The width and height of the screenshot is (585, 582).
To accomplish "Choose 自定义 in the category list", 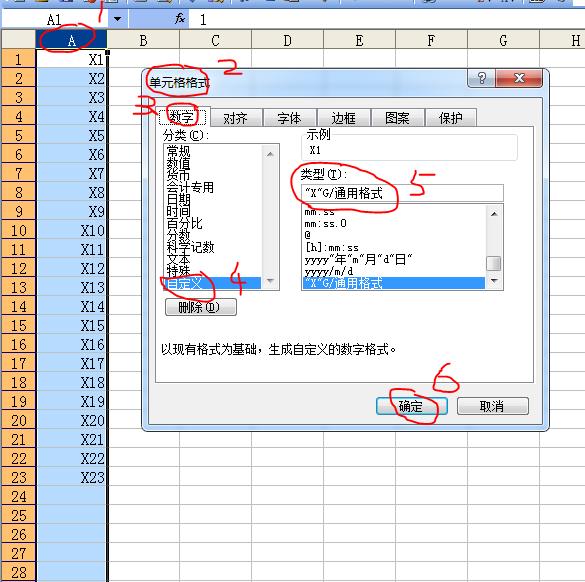I will click(213, 283).
